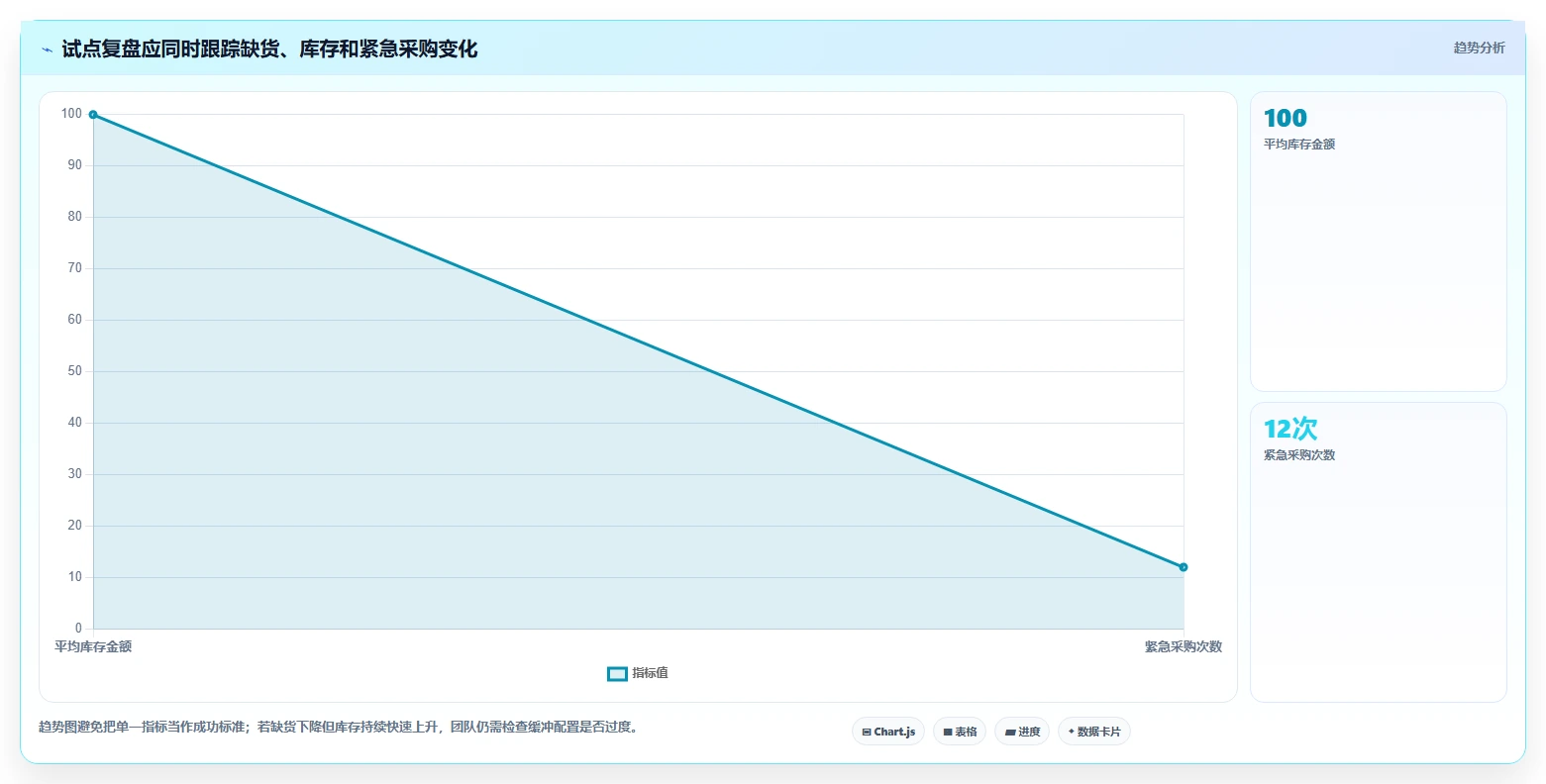Viewport: 1546px width, 784px height.
Task: Click the data point at value 12
Action: pyautogui.click(x=1184, y=567)
